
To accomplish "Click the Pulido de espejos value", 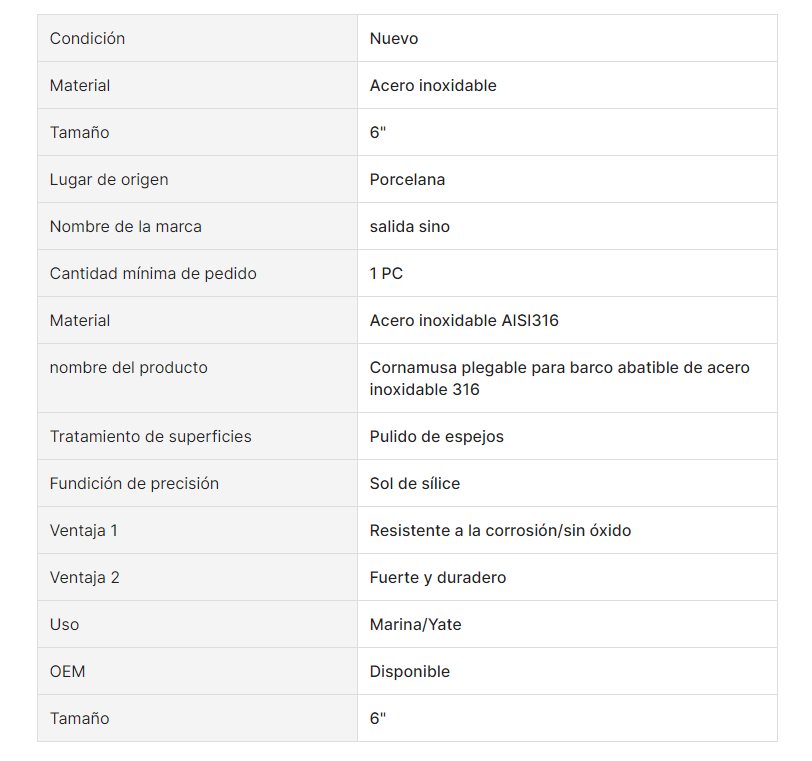I will [437, 436].
